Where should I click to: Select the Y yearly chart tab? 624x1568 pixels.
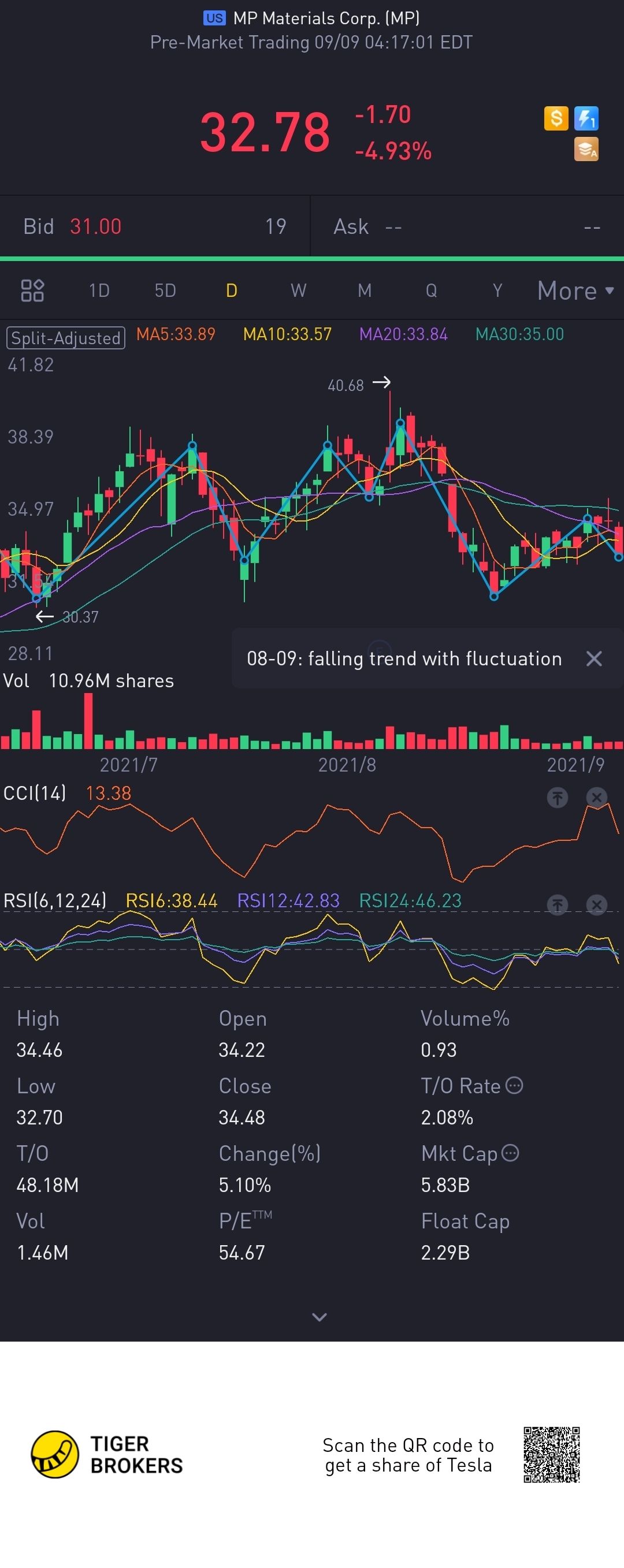point(497,290)
